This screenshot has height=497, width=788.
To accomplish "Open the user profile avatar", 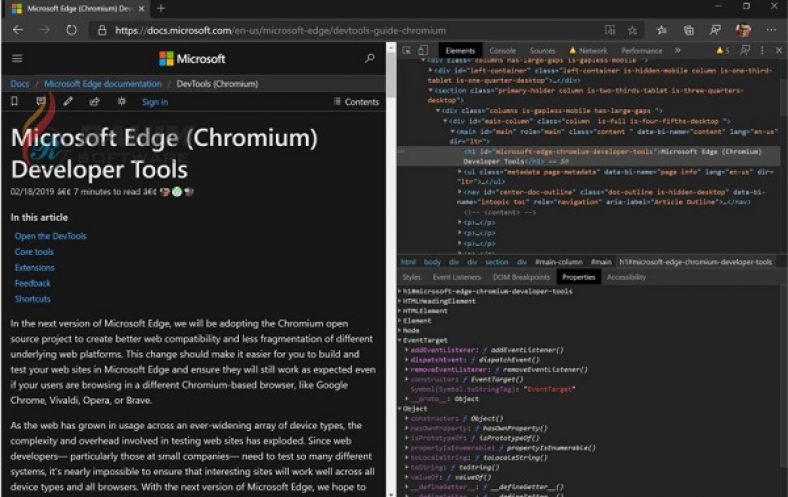I will click(x=743, y=30).
